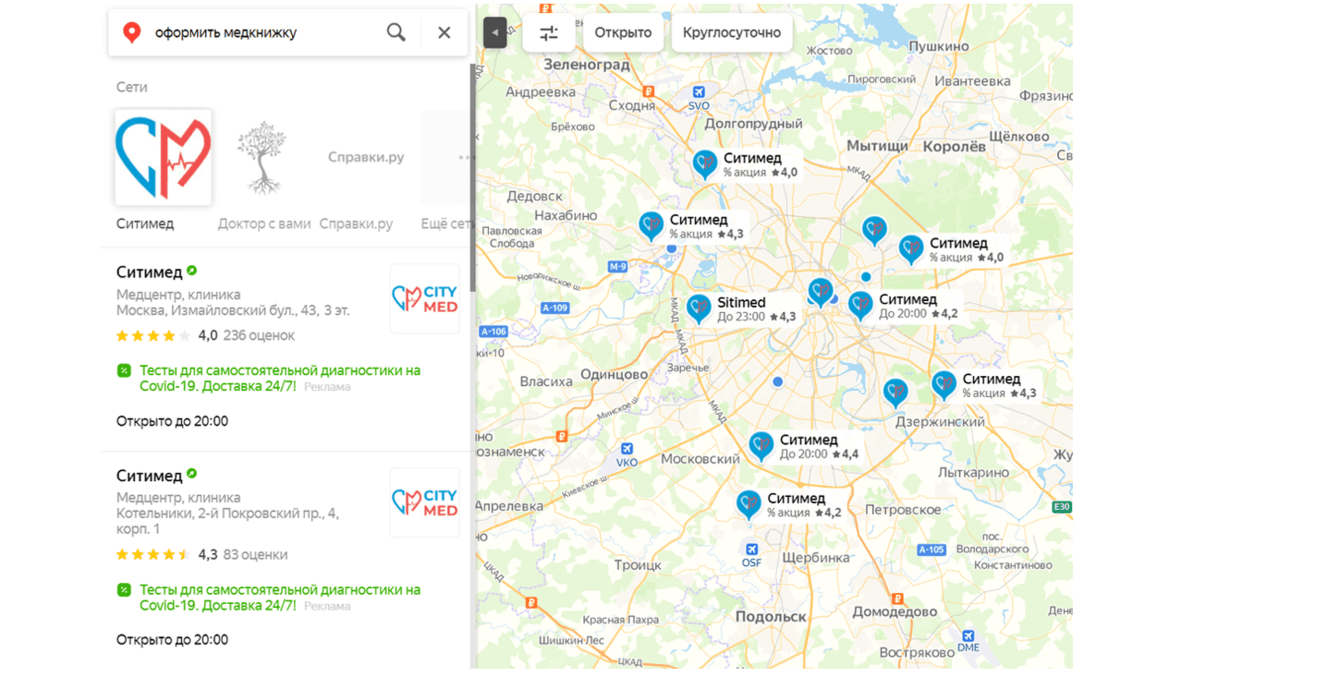Clear search with the X icon
Image resolution: width=1340 pixels, height=677 pixels.
coord(444,32)
